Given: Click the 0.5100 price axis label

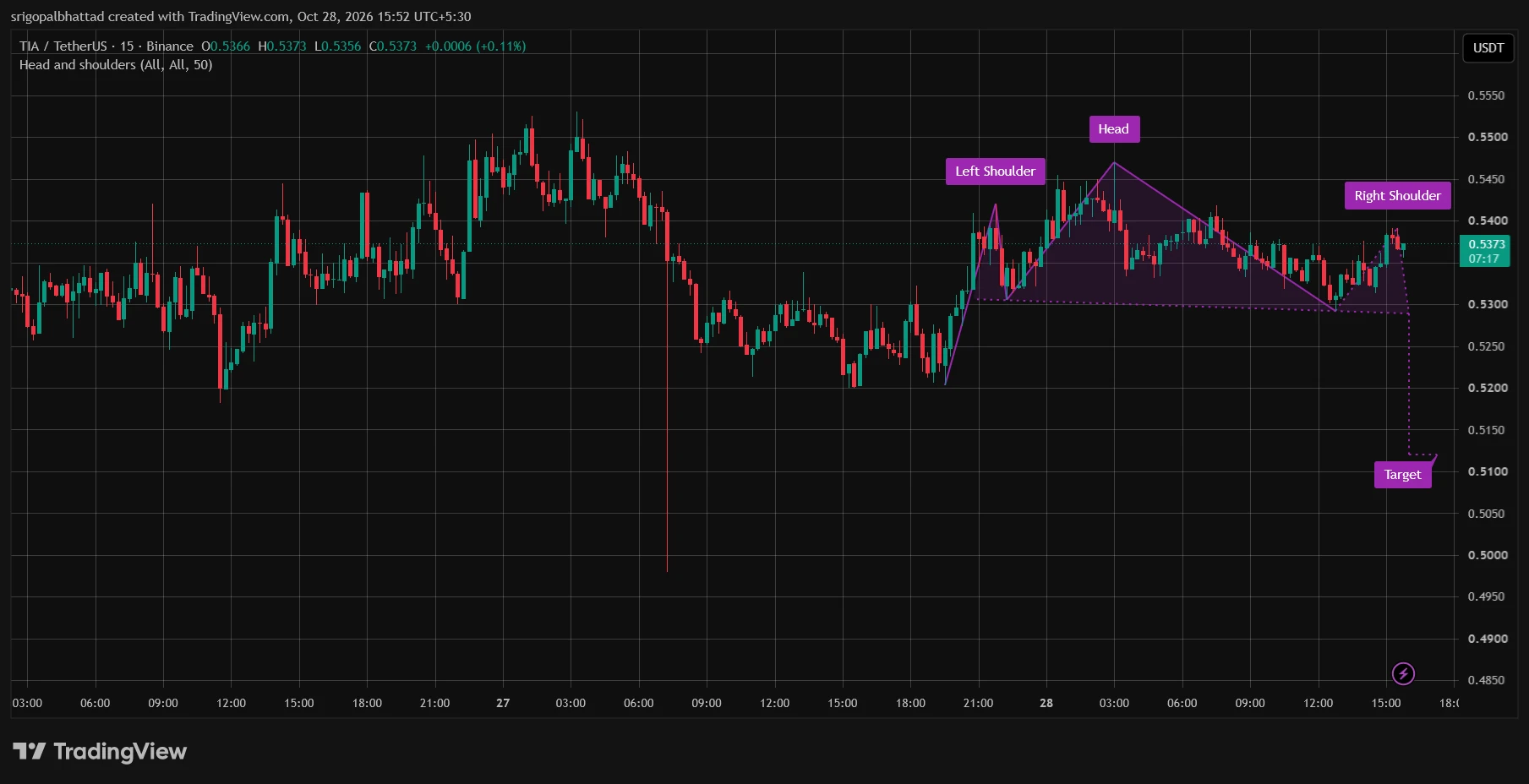Looking at the screenshot, I should coord(1487,471).
